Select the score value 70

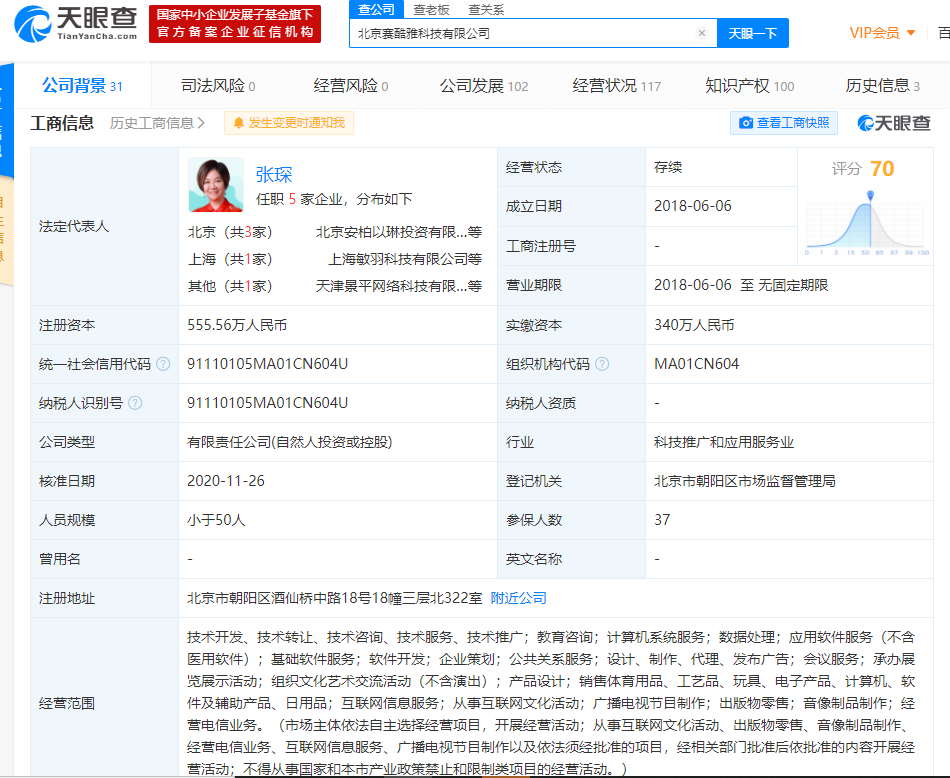[x=882, y=168]
